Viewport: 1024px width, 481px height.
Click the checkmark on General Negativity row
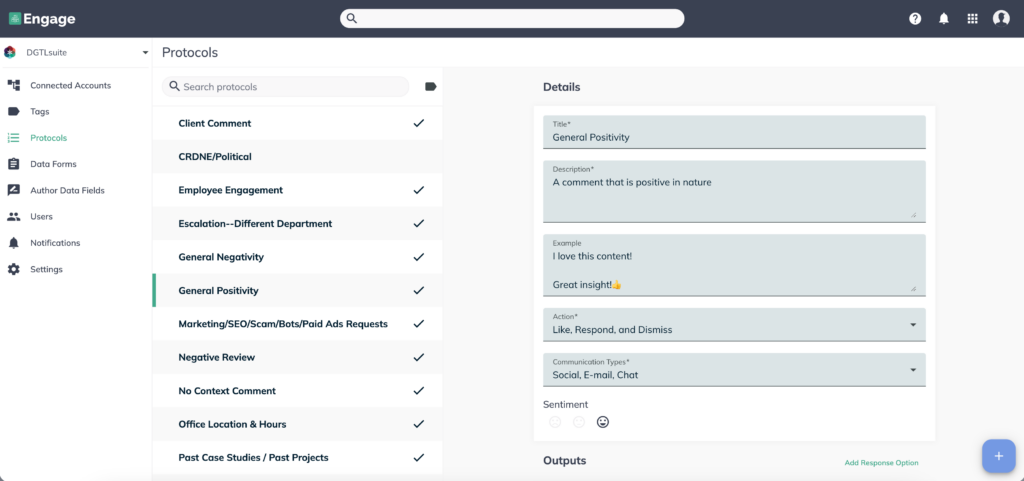tap(419, 256)
